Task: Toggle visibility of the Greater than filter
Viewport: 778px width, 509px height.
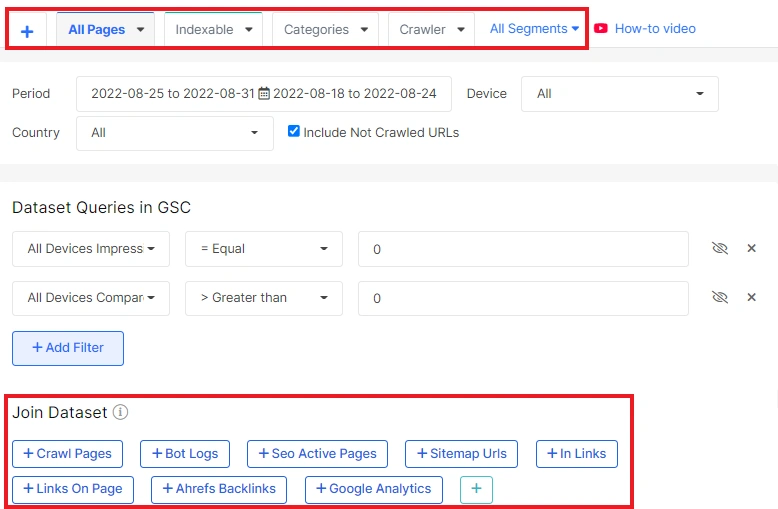Action: pyautogui.click(x=720, y=297)
